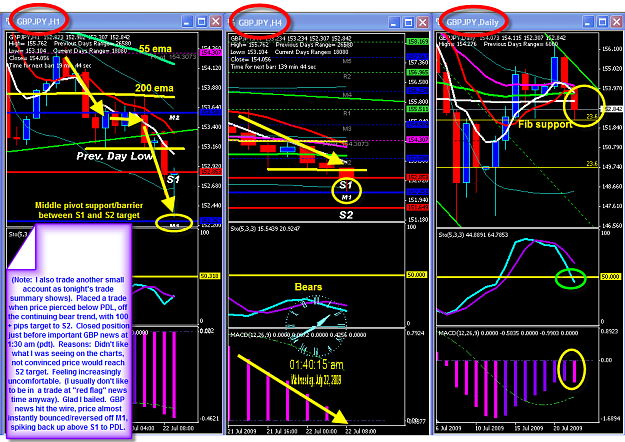Click the yellow 50.000 level tag in the H4 stochastic
The width and height of the screenshot is (625, 442).
pyautogui.click(x=417, y=275)
